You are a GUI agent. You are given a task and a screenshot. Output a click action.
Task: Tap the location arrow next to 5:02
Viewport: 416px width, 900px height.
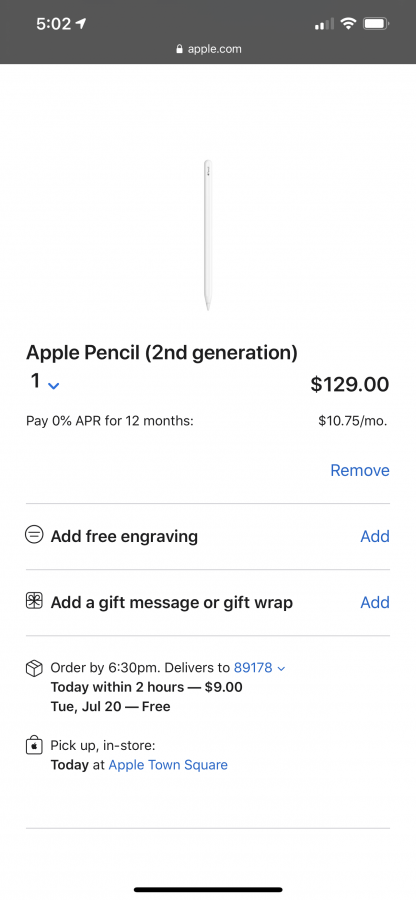[81, 24]
